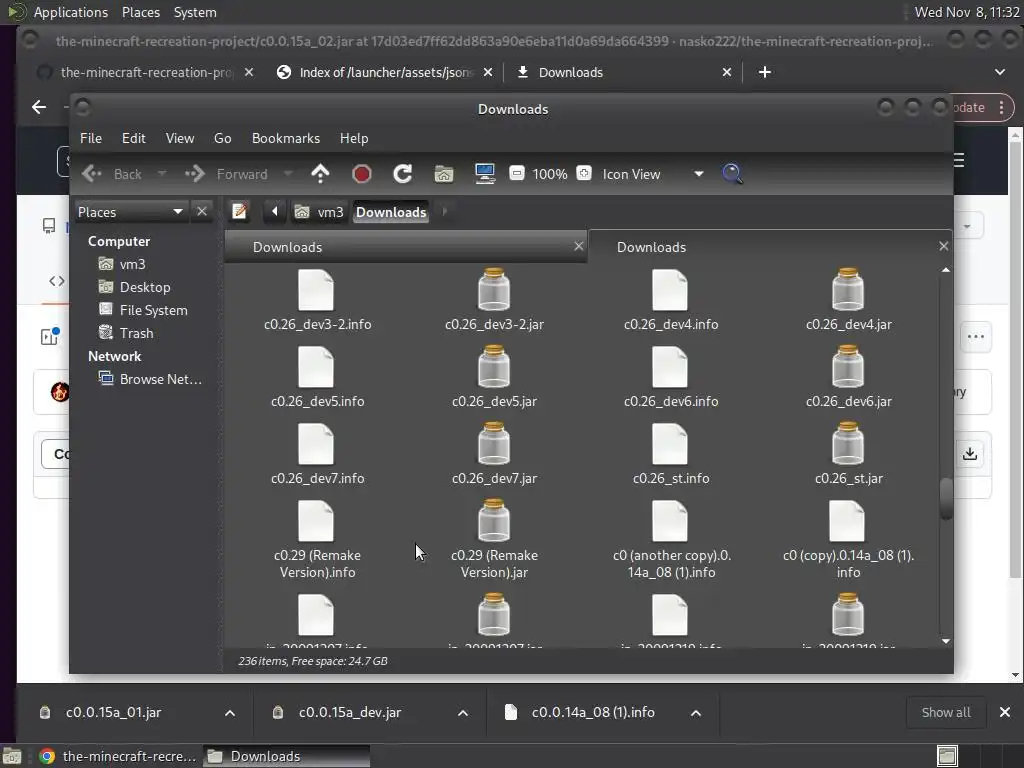This screenshot has height=768, width=1024.
Task: Open the Places sidebar type dropdown
Action: click(x=131, y=212)
